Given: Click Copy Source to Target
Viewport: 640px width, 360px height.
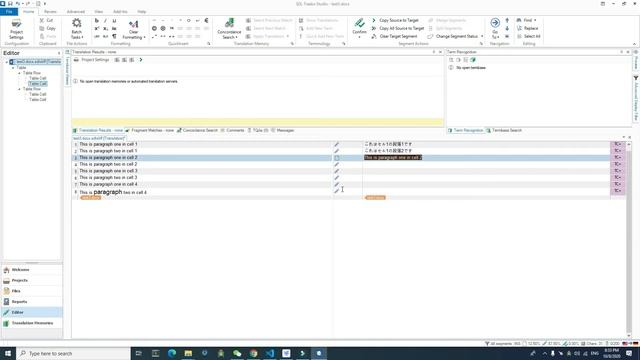Looking at the screenshot, I should (395, 20).
